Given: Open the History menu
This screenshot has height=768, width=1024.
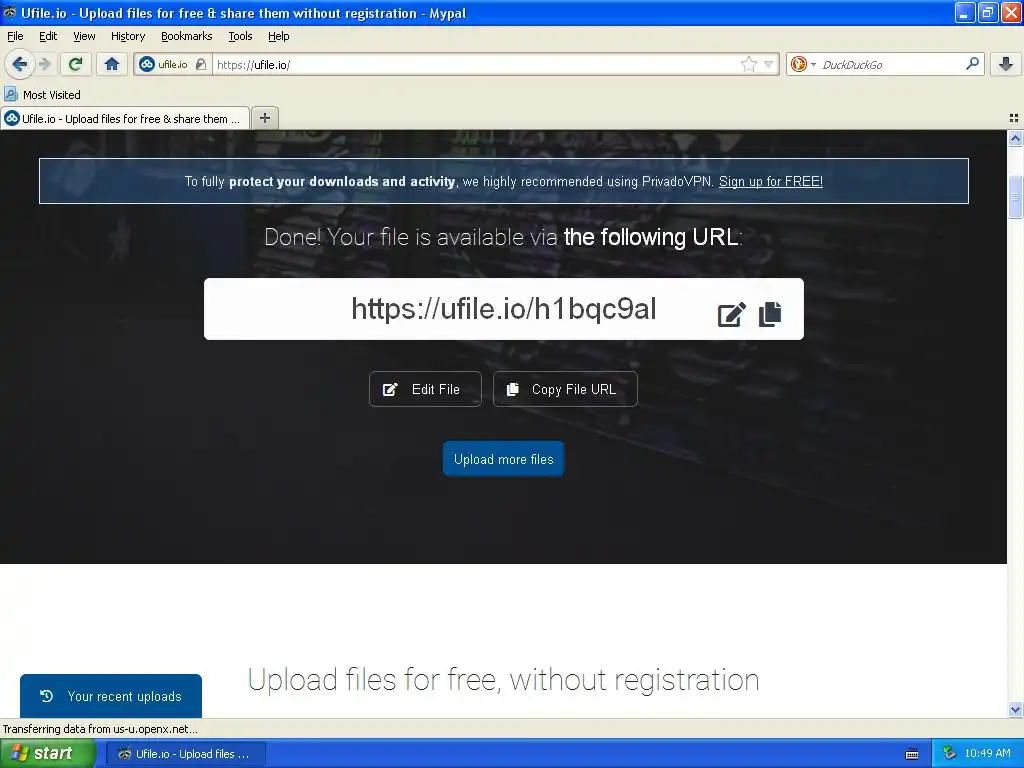Looking at the screenshot, I should click(127, 36).
